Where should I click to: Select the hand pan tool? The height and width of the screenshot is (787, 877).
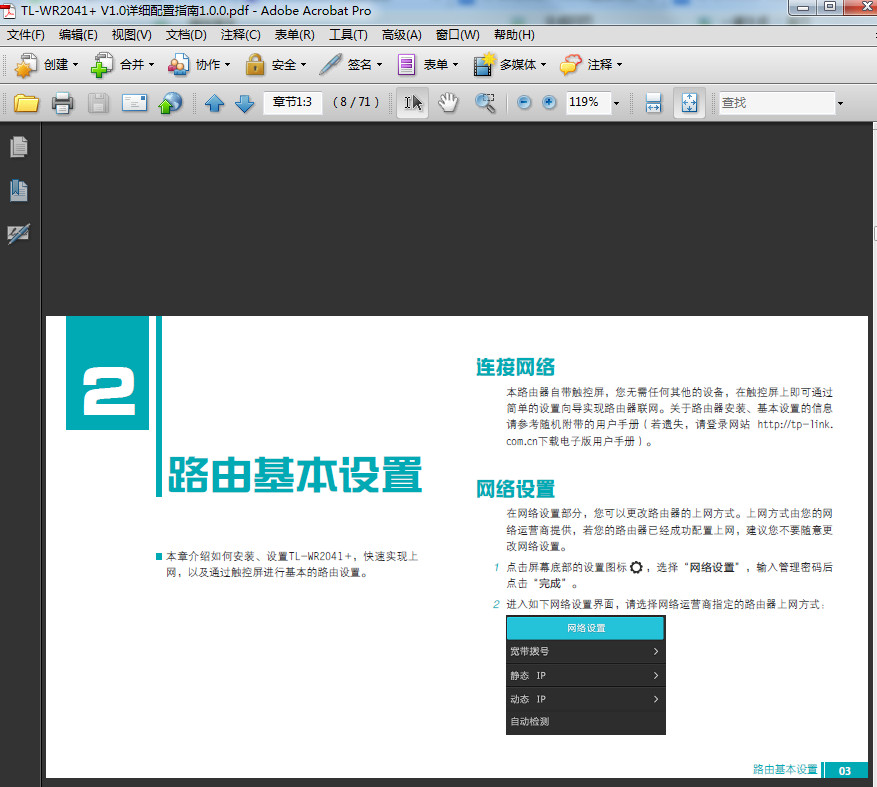[448, 102]
